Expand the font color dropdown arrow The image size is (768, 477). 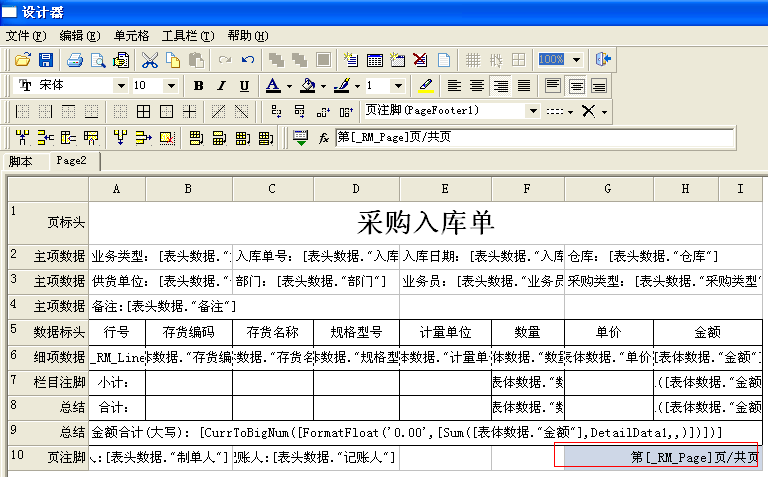(289, 86)
